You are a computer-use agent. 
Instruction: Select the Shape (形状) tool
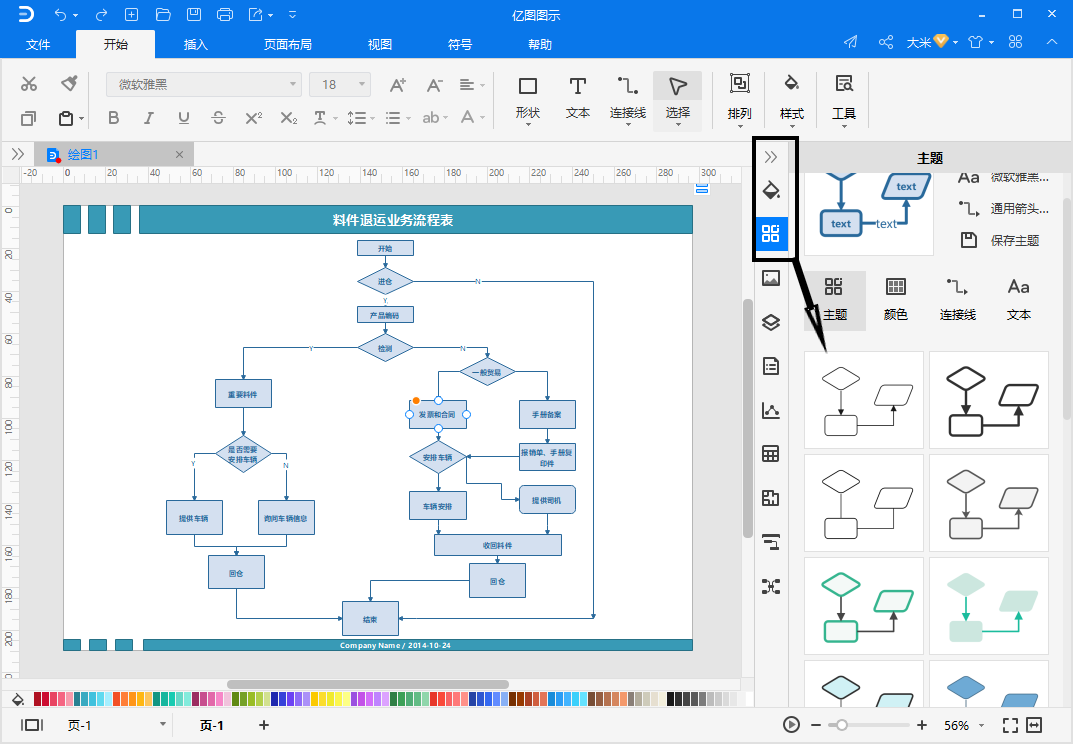[x=528, y=99]
